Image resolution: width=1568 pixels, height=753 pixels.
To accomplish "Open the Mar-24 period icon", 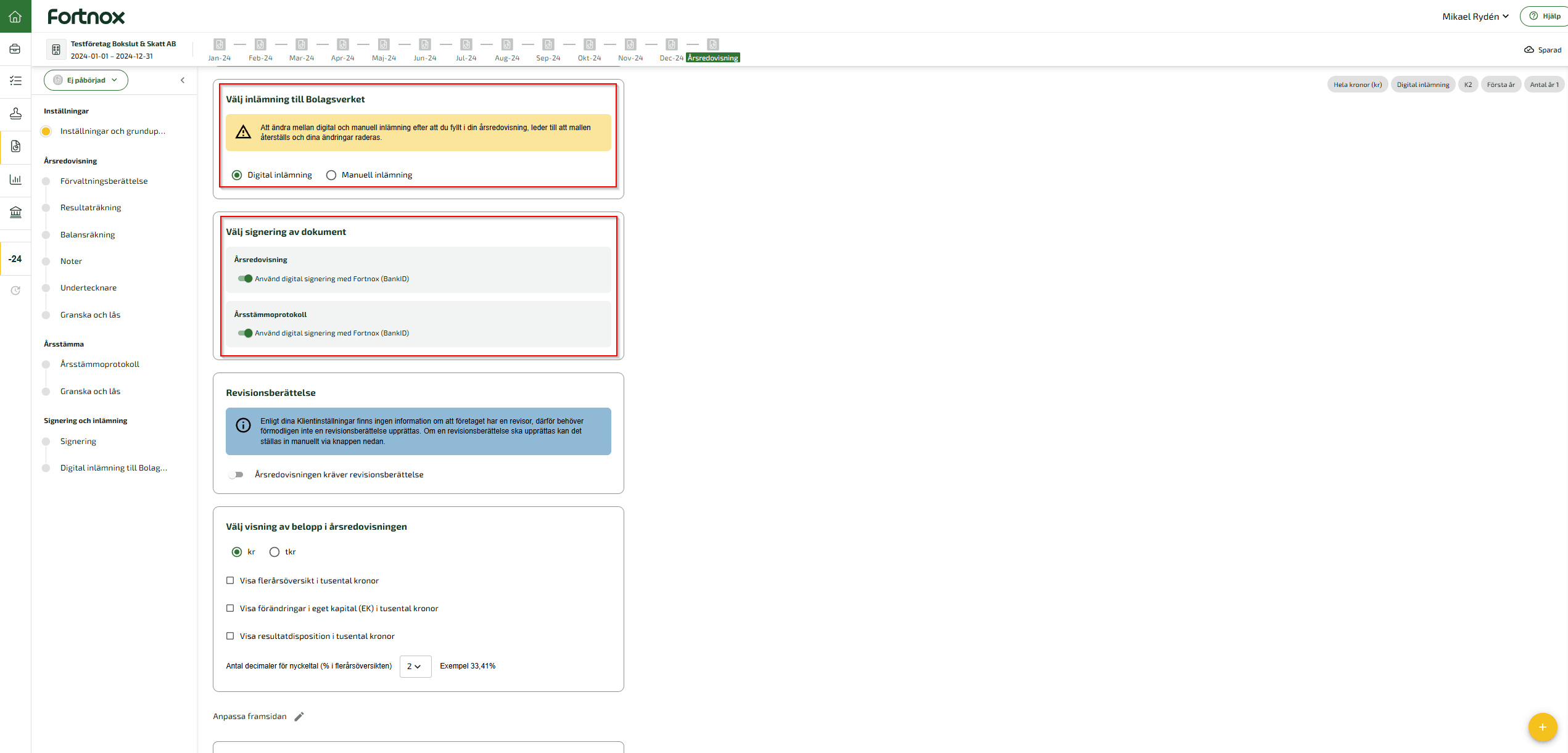I will tap(302, 44).
